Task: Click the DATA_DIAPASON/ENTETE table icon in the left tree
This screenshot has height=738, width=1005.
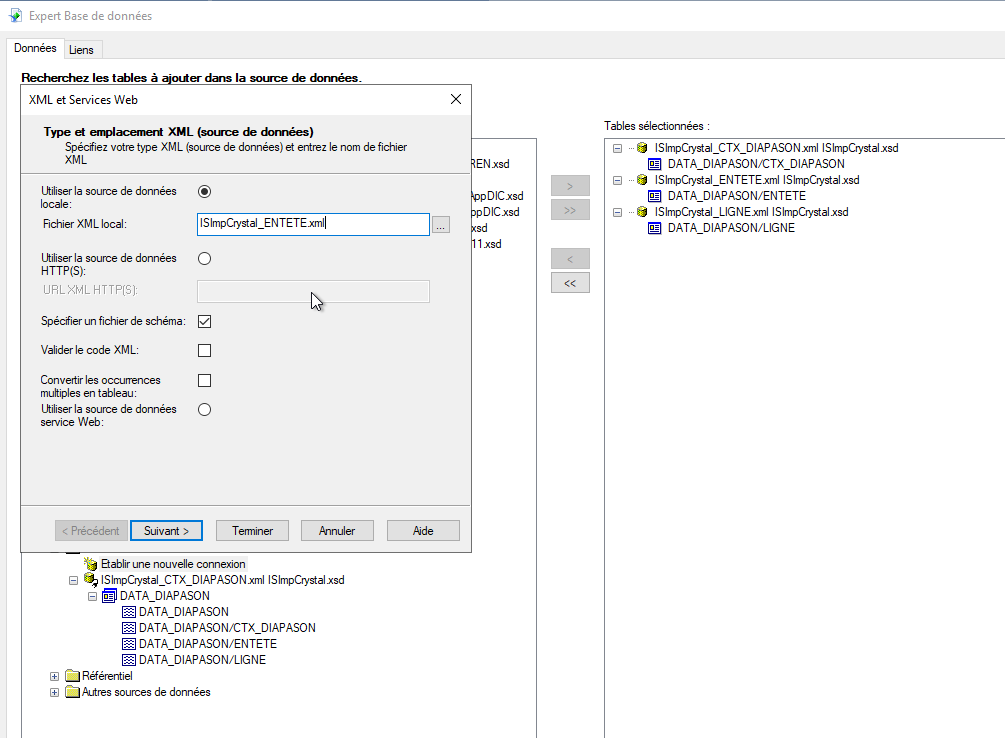Action: 128,644
